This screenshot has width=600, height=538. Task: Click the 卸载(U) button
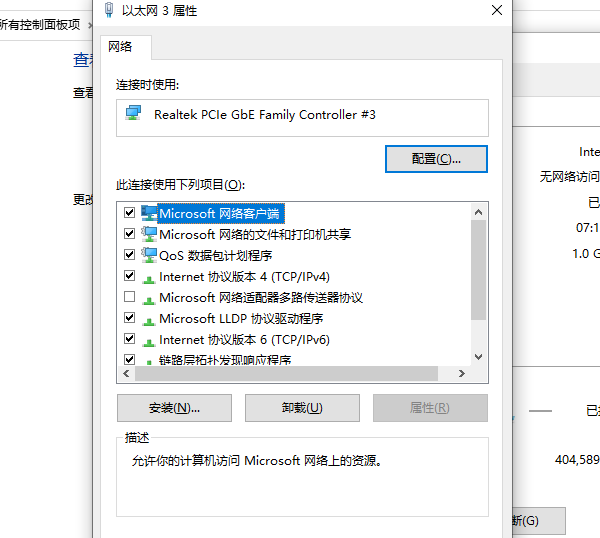(302, 408)
